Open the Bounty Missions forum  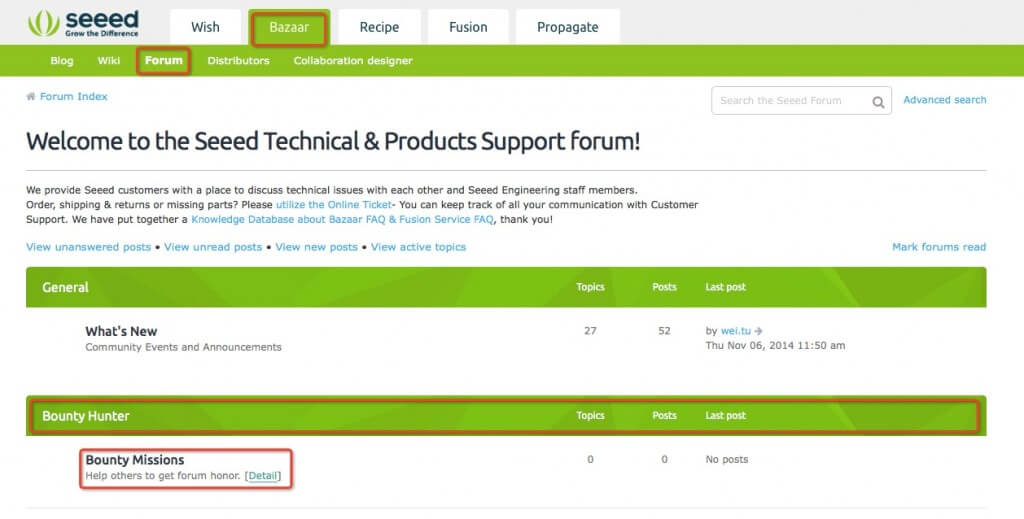[134, 460]
